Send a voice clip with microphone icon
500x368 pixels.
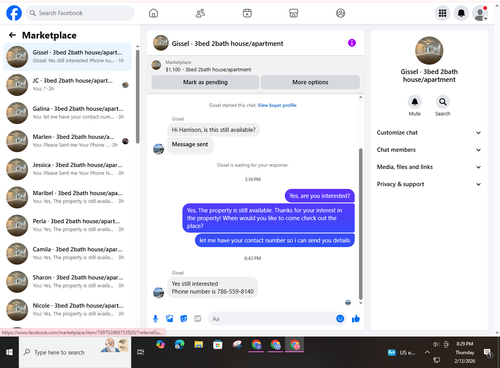(x=155, y=319)
